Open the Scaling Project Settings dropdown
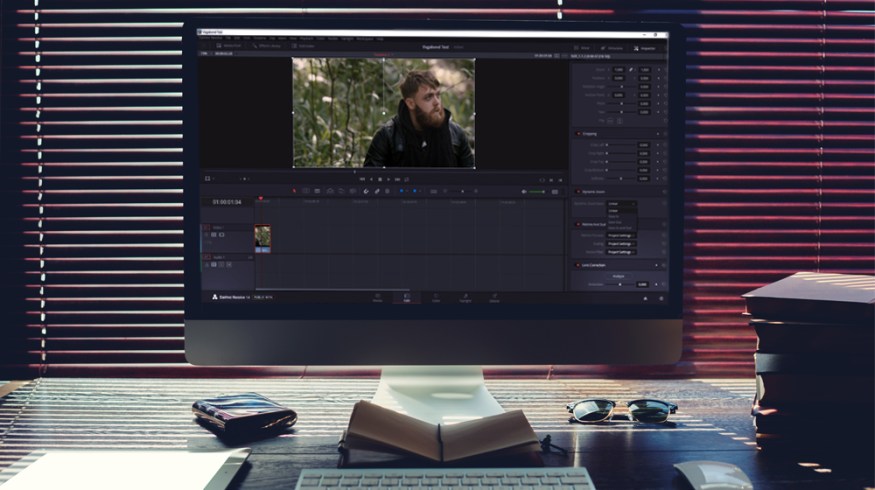Viewport: 875px width, 490px height. click(x=620, y=243)
